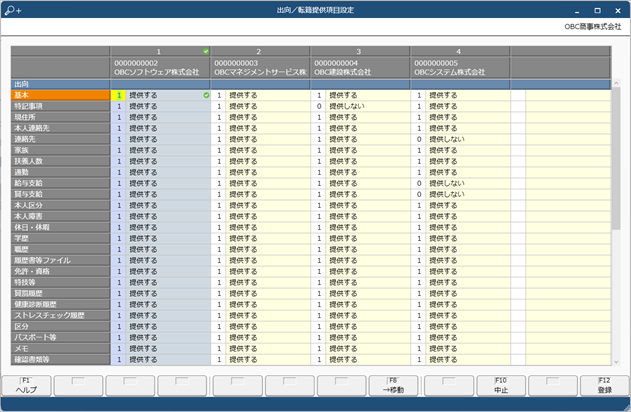Select the 学歴 row header

[x=60, y=238]
